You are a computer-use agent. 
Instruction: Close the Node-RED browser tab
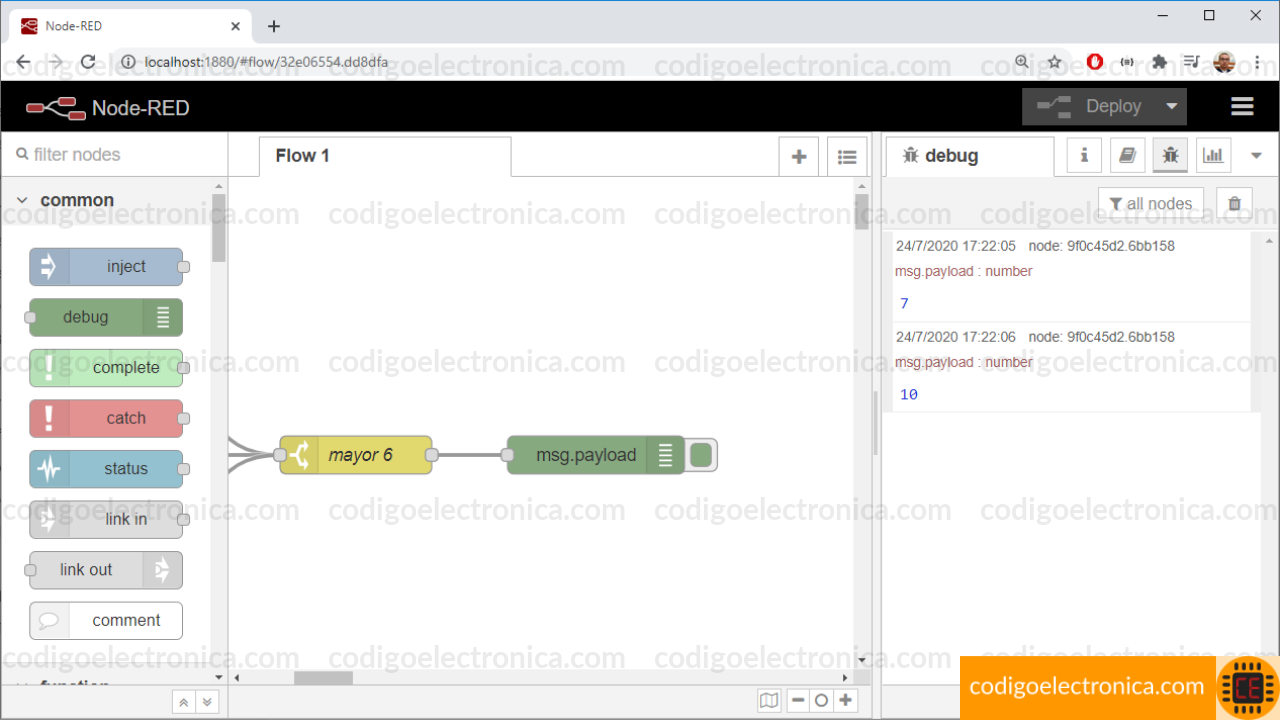(x=236, y=26)
